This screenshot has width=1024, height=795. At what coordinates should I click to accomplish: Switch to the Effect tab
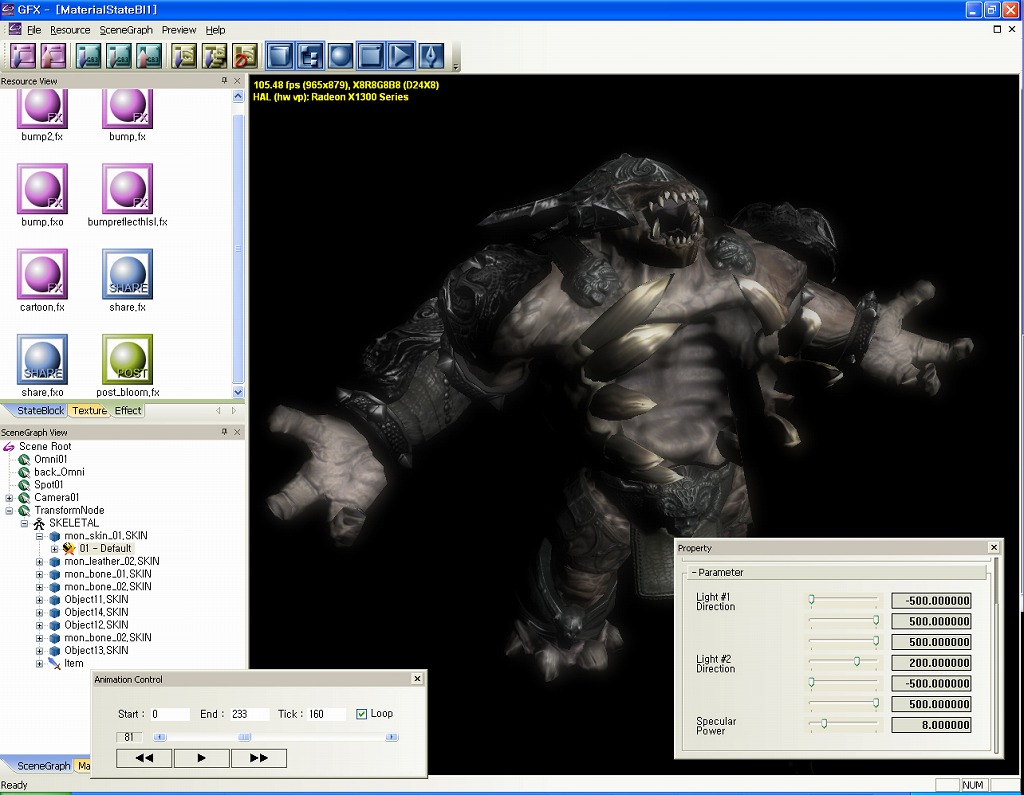coord(128,411)
